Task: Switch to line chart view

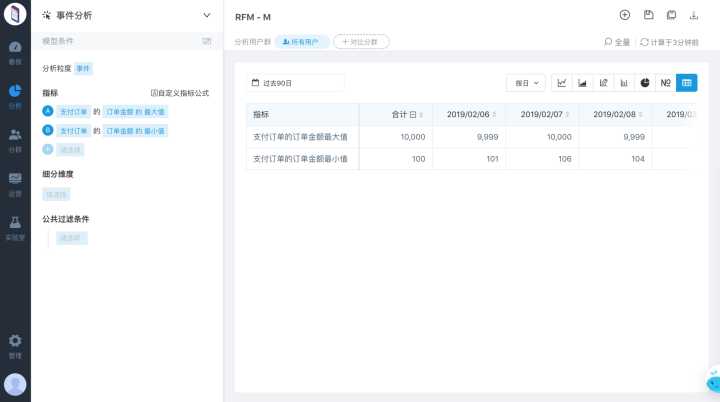Action: [561, 83]
